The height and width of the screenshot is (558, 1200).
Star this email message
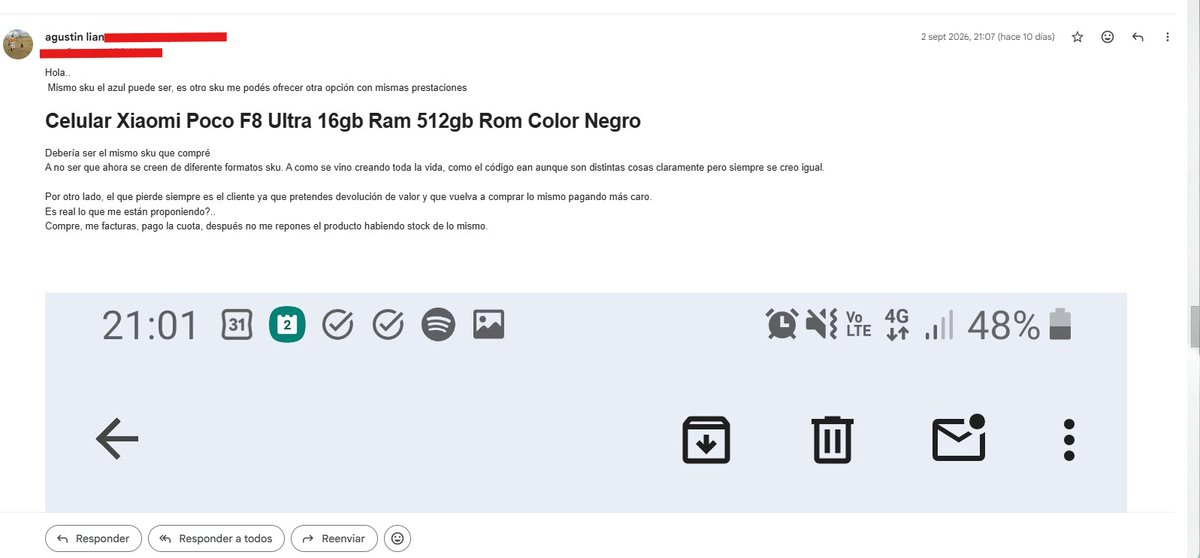coord(1077,37)
